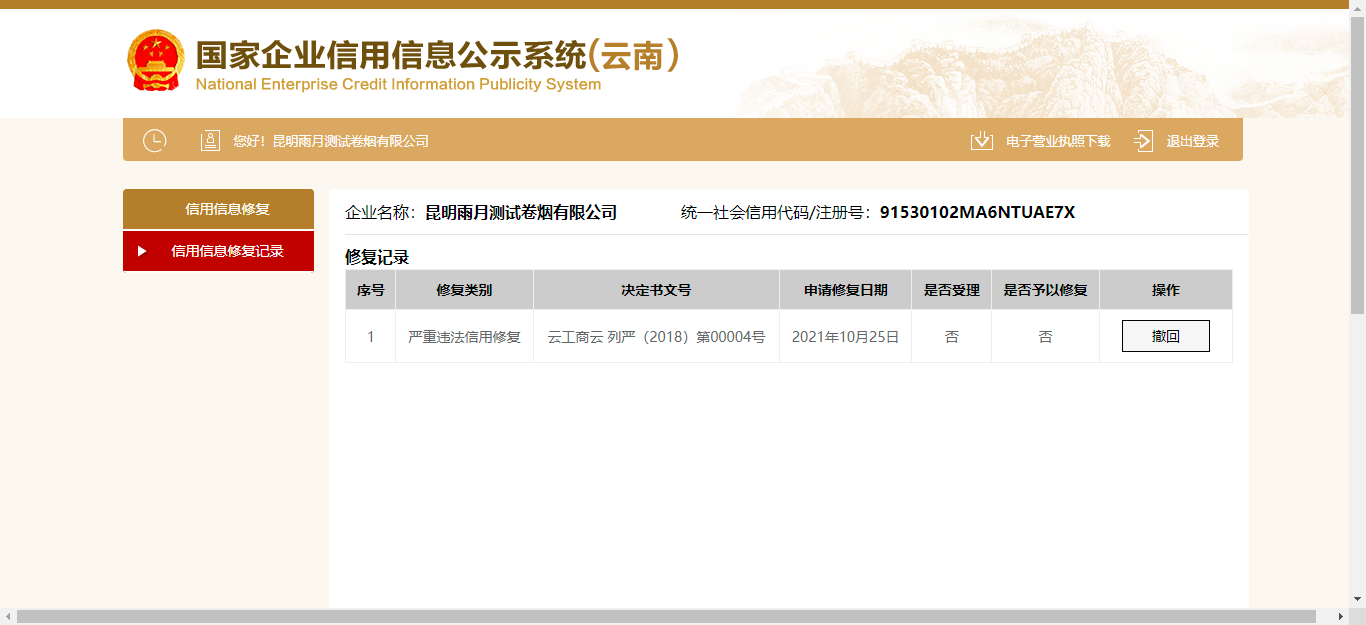Screen dimensions: 1366x625
Task: Select the 严重违法信用修复 cell in the table
Action: [x=464, y=337]
